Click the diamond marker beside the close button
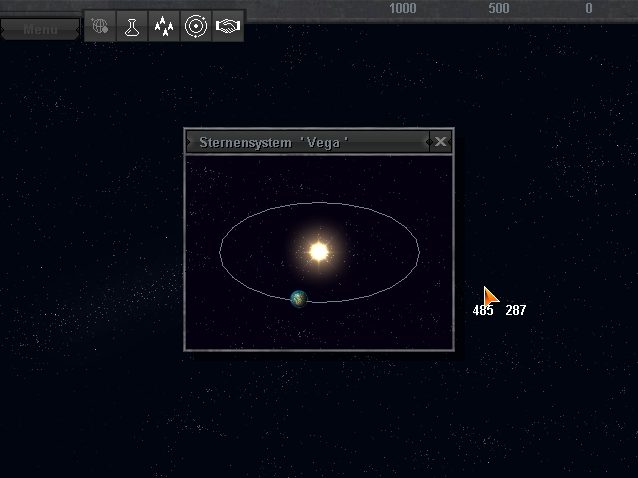 click(x=429, y=142)
